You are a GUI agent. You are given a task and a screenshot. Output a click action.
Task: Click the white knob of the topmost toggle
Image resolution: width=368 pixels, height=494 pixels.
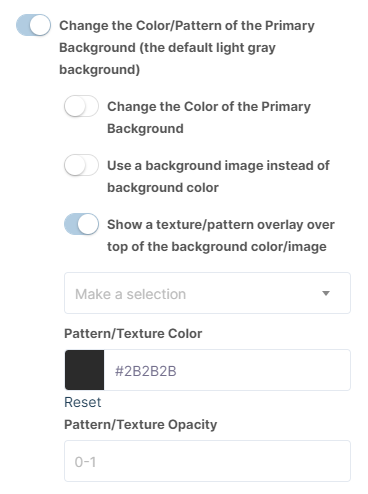pos(40,25)
